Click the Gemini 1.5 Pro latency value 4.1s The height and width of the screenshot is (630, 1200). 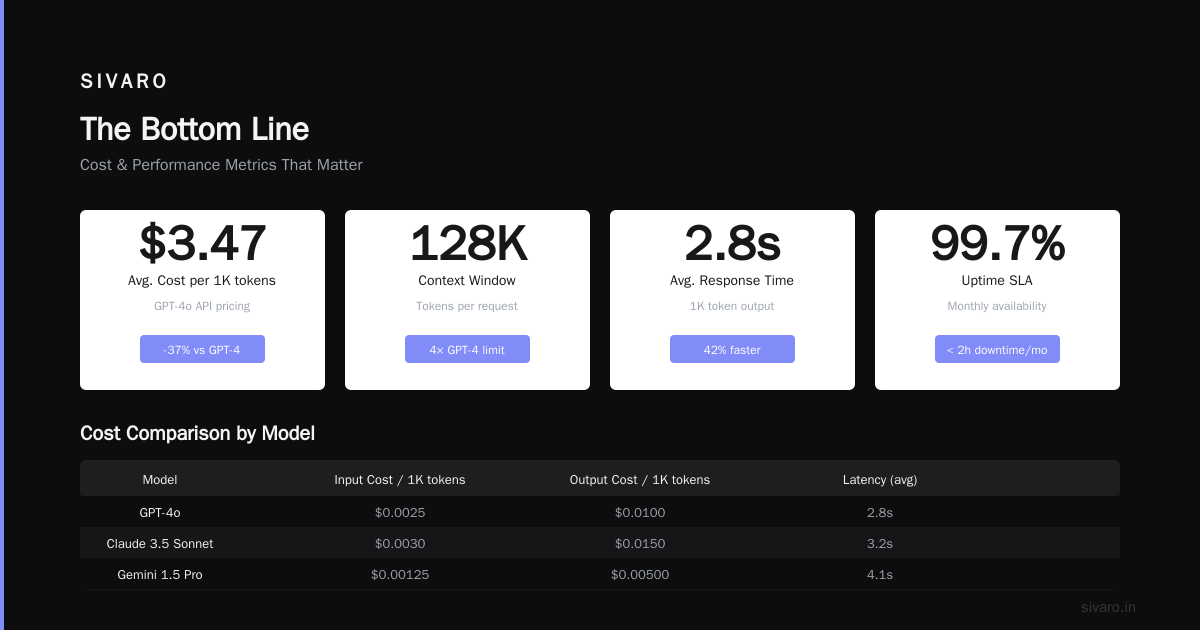click(x=880, y=575)
